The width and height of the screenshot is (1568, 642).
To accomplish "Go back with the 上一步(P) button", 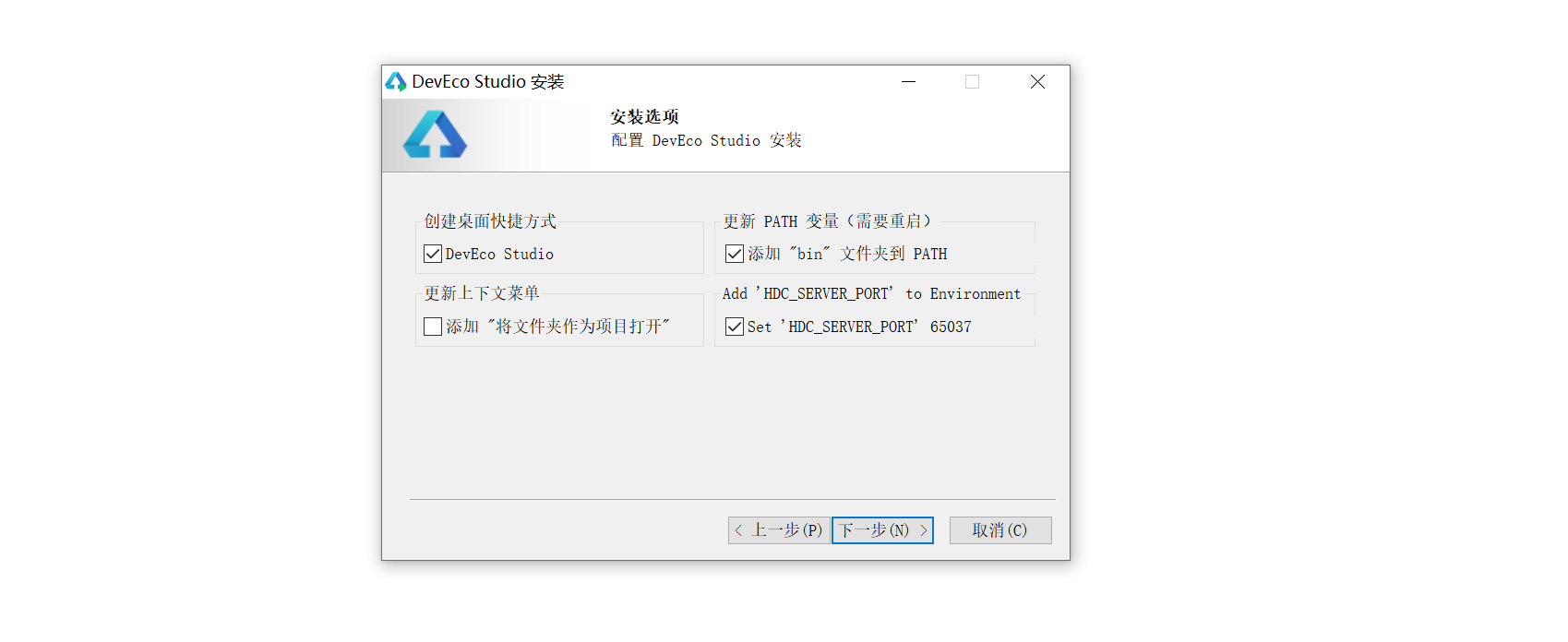I will coord(779,530).
